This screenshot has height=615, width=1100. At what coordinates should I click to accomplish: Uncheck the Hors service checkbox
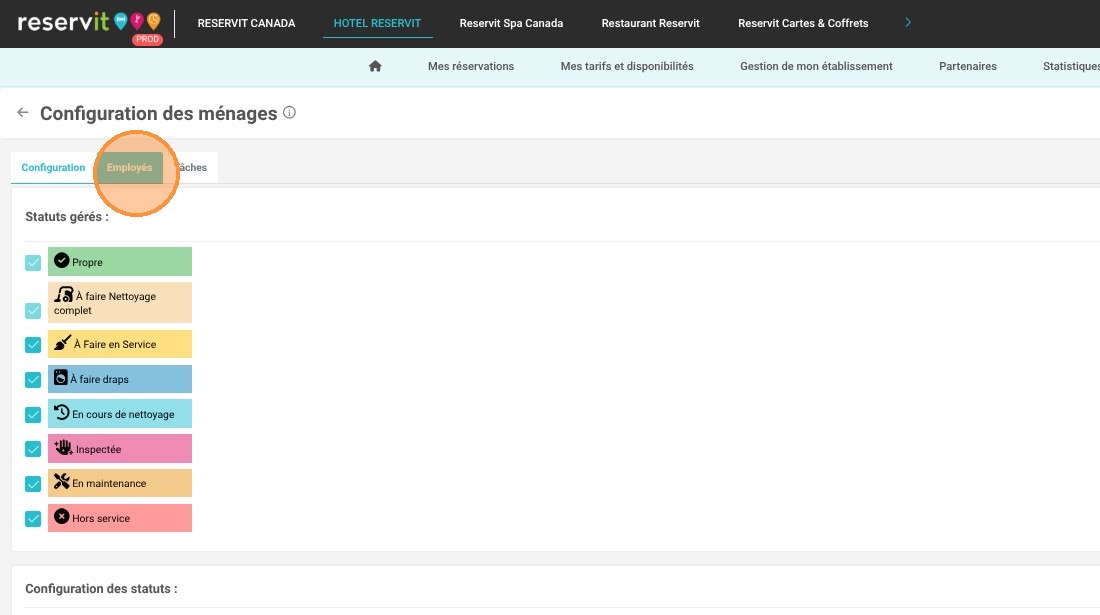tap(33, 519)
